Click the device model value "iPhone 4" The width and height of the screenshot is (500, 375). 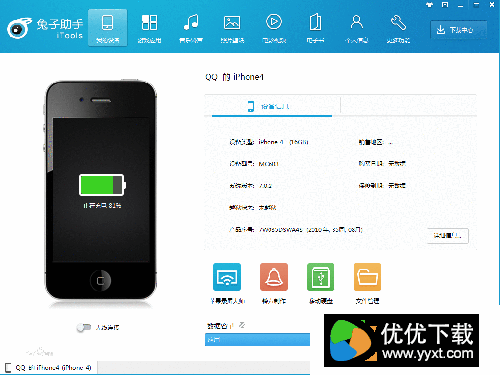[x=271, y=142]
